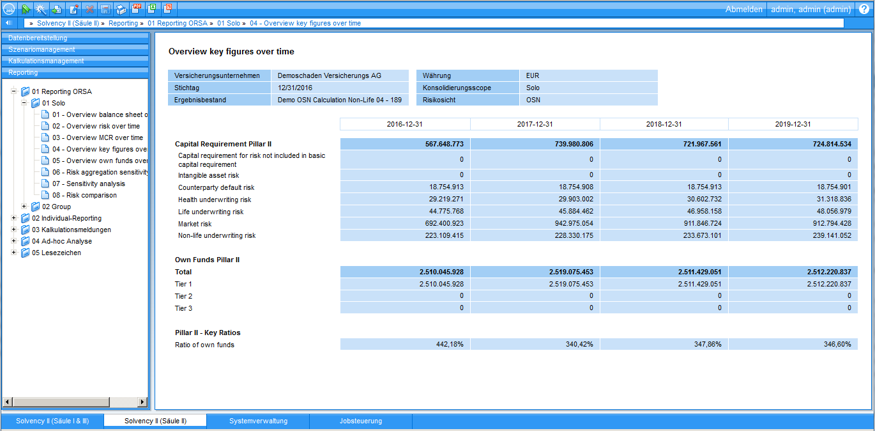The height and width of the screenshot is (431, 875).
Task: Open the Szenariomanagement accordion section
Action: point(42,49)
